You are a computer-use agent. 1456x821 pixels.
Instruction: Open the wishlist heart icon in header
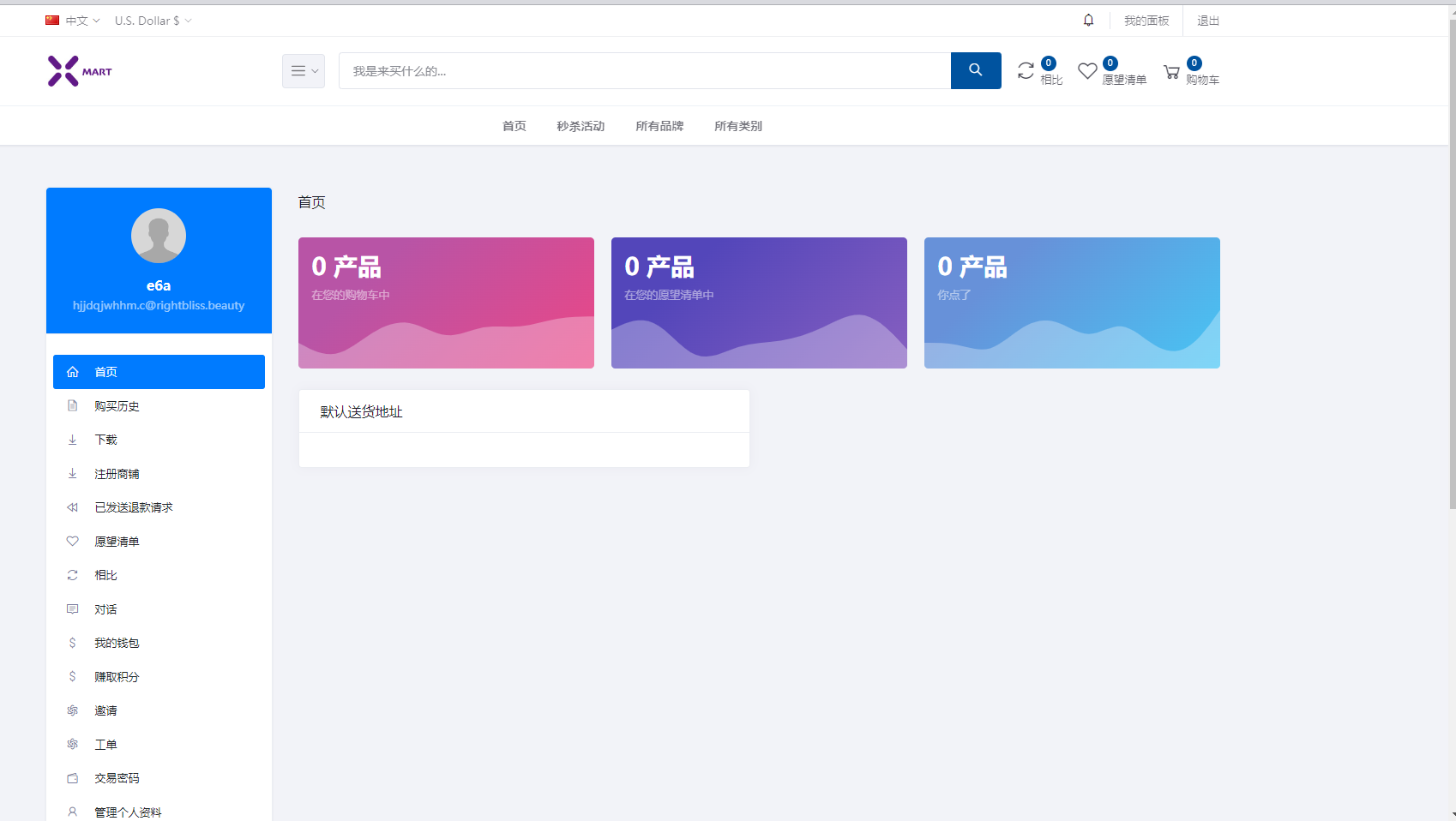pos(1087,71)
